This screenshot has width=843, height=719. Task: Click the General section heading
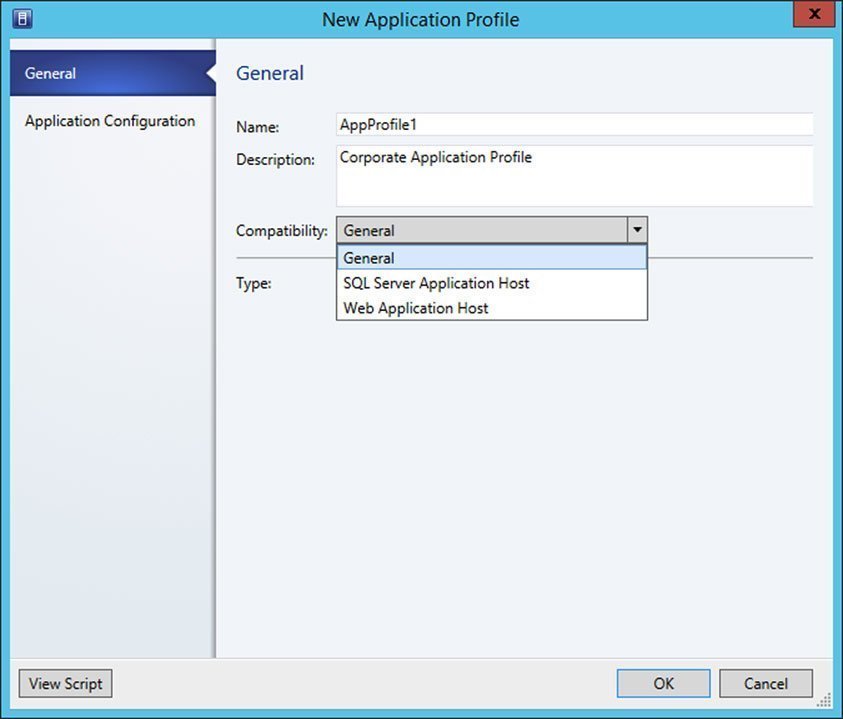[x=271, y=73]
